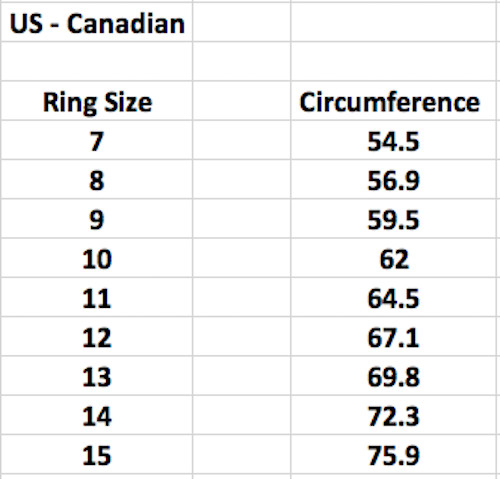
Task: Click the cell with ring size 15
Action: pyautogui.click(x=97, y=454)
